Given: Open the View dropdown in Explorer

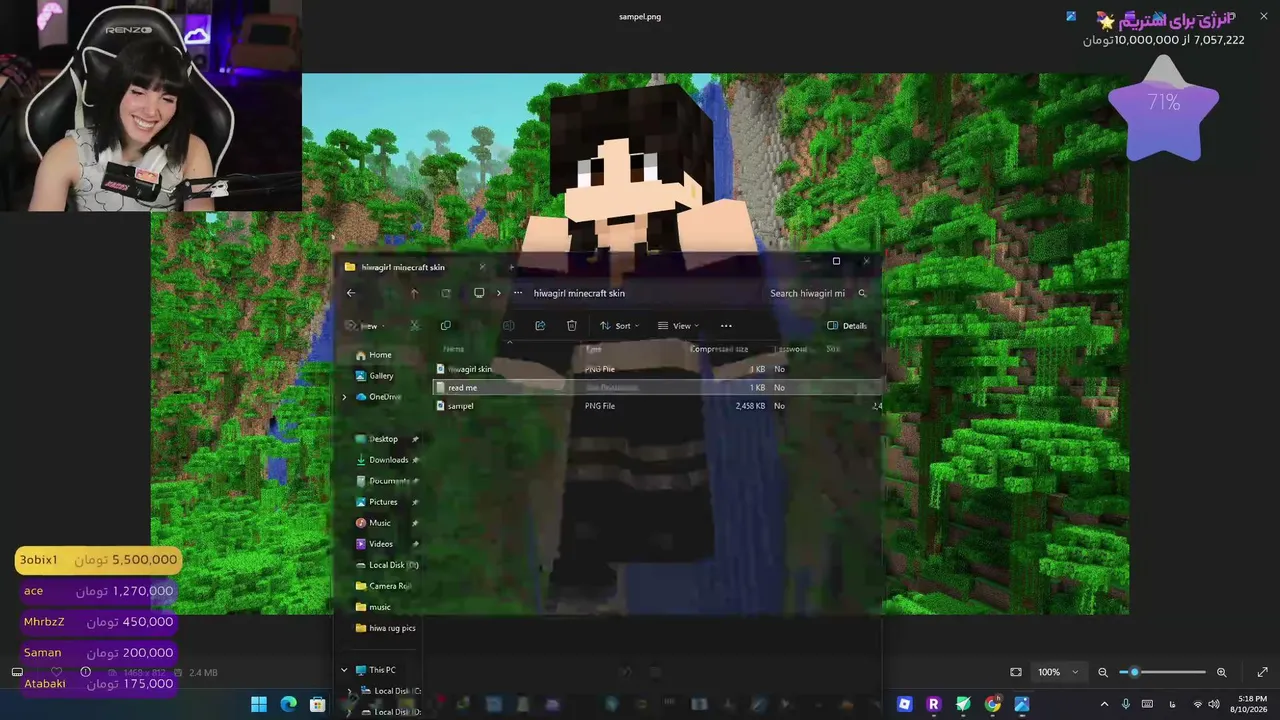Looking at the screenshot, I should [678, 326].
